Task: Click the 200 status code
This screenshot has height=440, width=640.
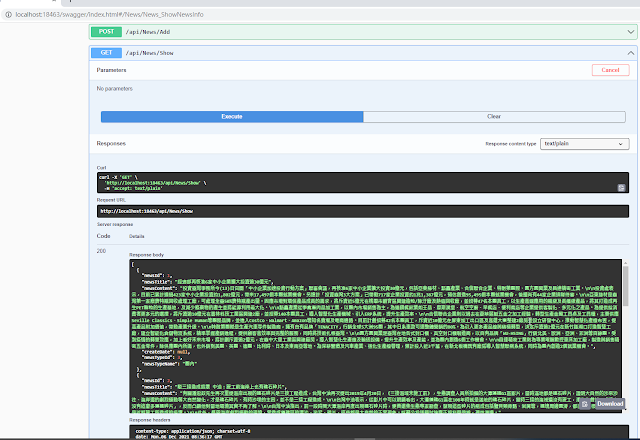Action: [101, 251]
